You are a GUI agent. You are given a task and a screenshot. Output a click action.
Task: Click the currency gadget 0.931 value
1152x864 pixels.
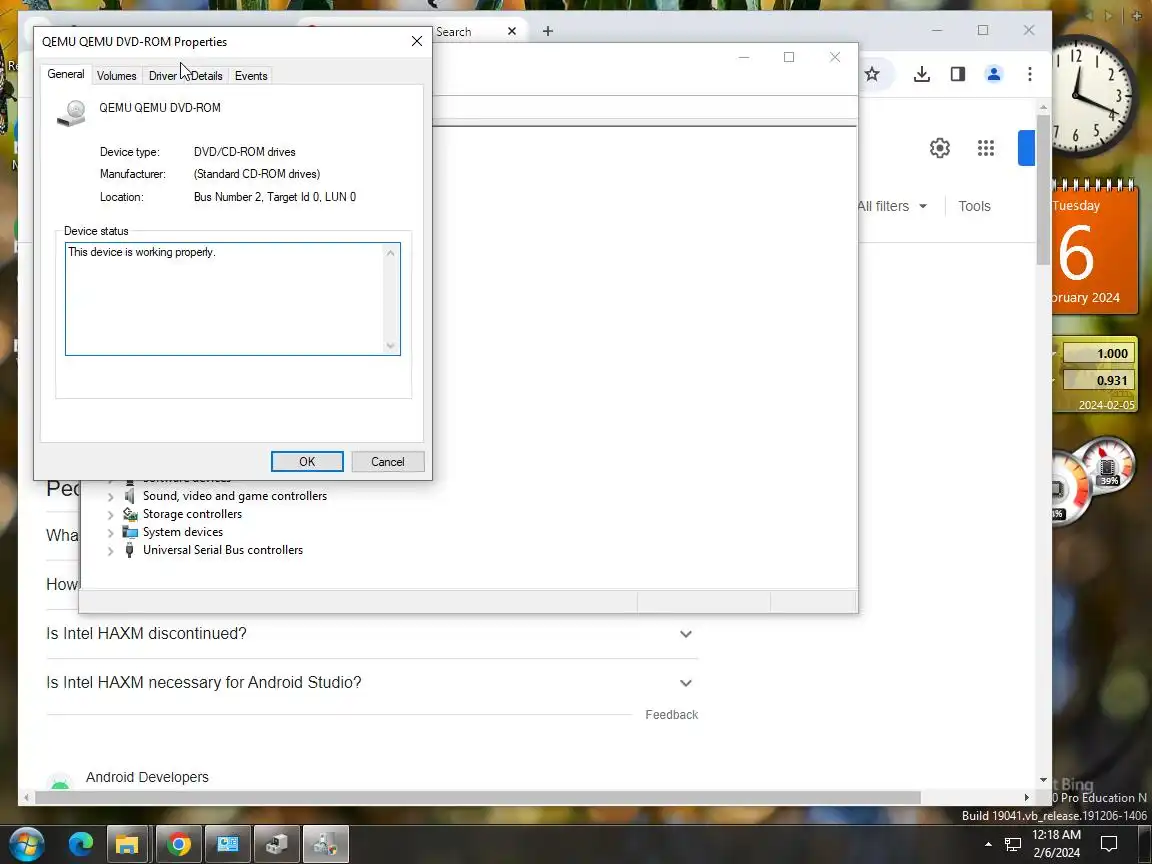pyautogui.click(x=1099, y=381)
